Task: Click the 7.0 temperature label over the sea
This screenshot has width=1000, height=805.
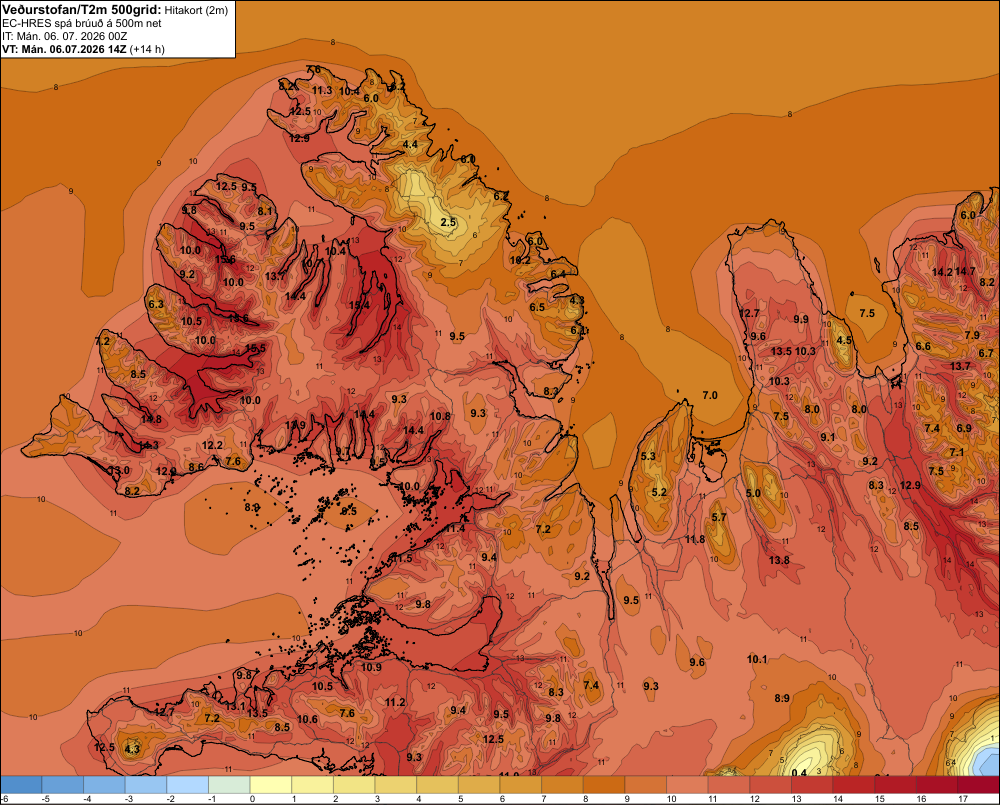Action: point(710,395)
